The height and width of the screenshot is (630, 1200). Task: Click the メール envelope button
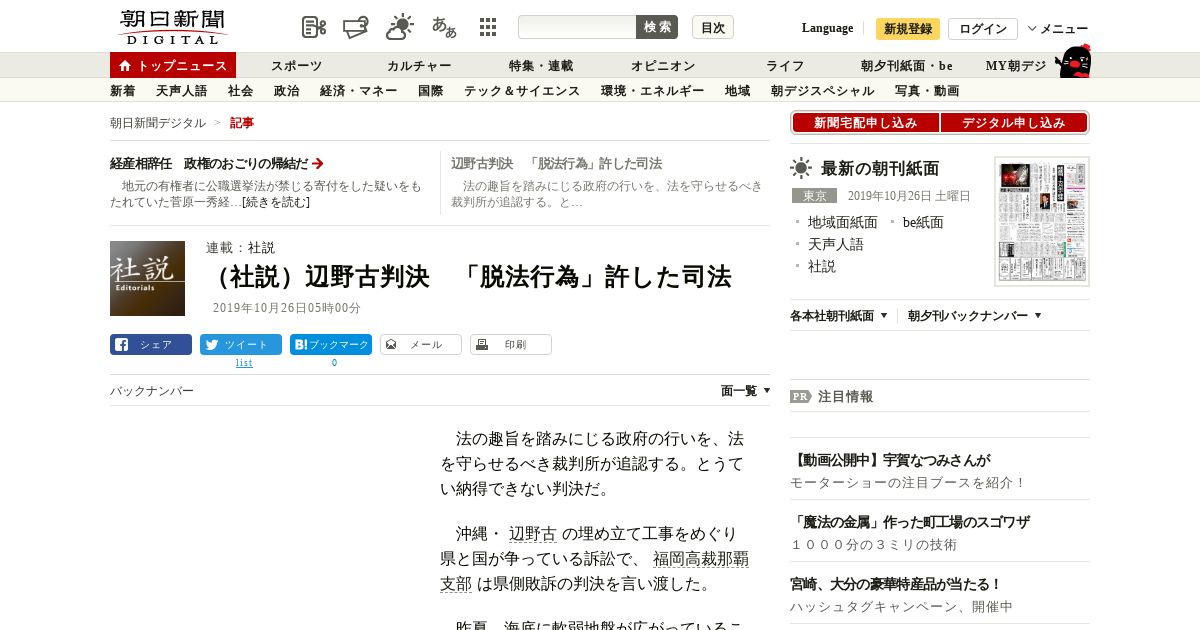pos(421,344)
